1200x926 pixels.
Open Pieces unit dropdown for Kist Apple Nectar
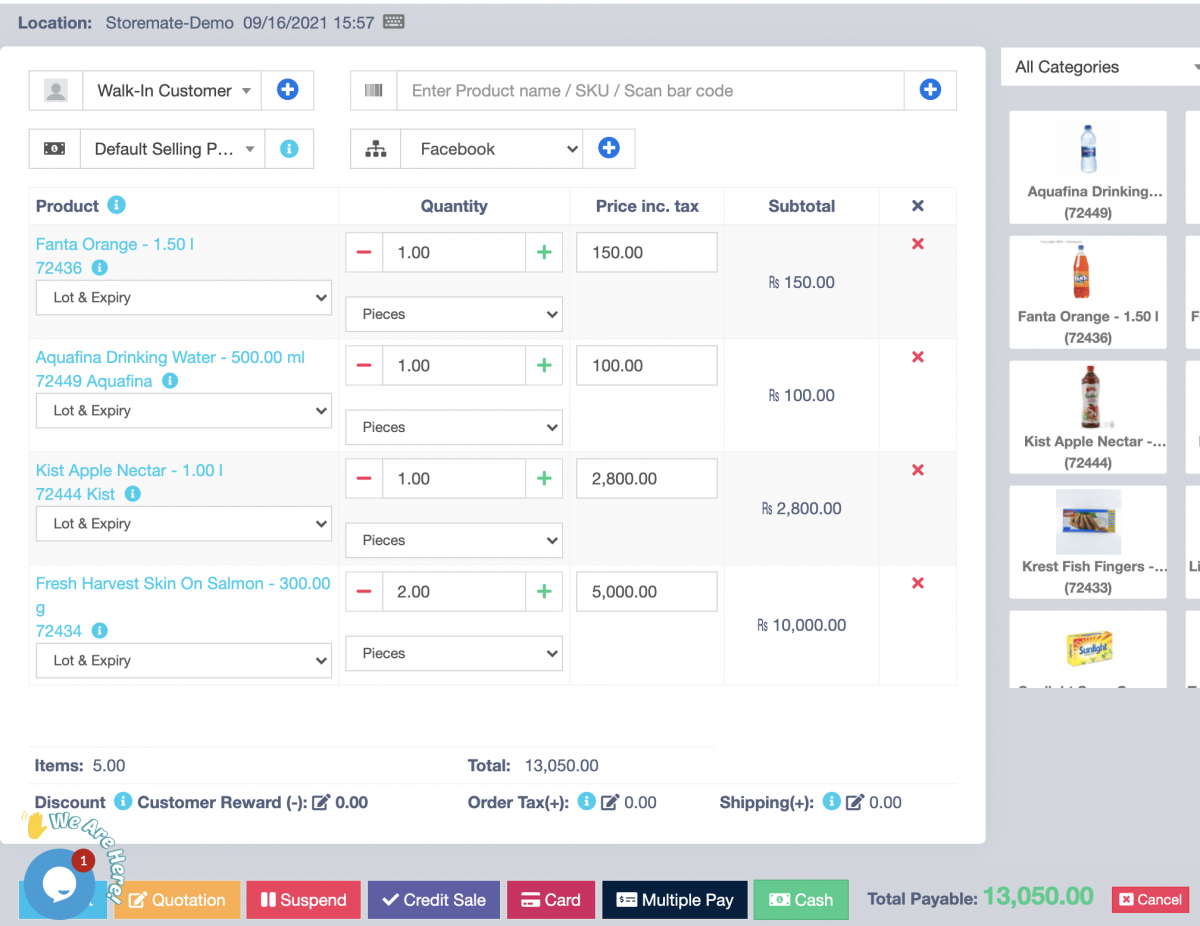click(454, 540)
